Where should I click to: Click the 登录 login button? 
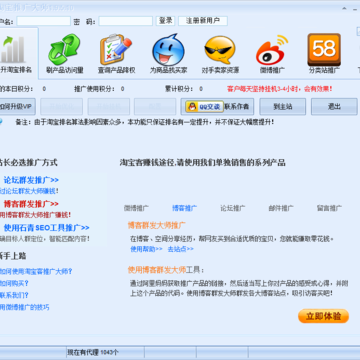coord(165,21)
